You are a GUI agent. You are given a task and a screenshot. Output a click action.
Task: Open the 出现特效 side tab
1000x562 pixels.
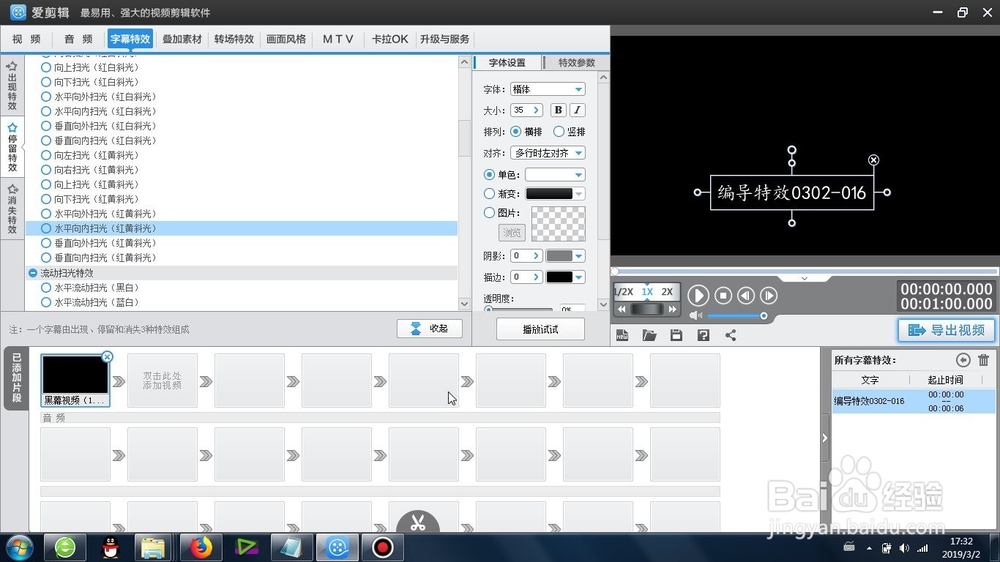(12, 86)
